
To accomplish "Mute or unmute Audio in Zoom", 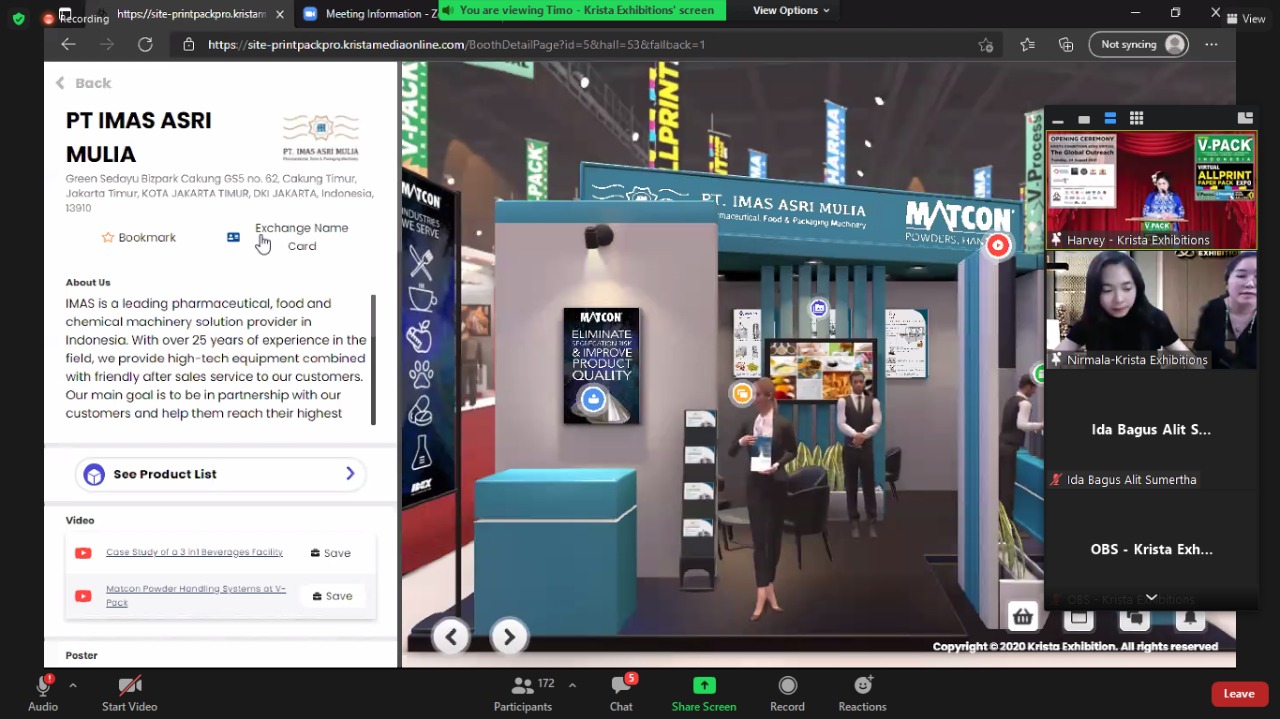I will [43, 693].
